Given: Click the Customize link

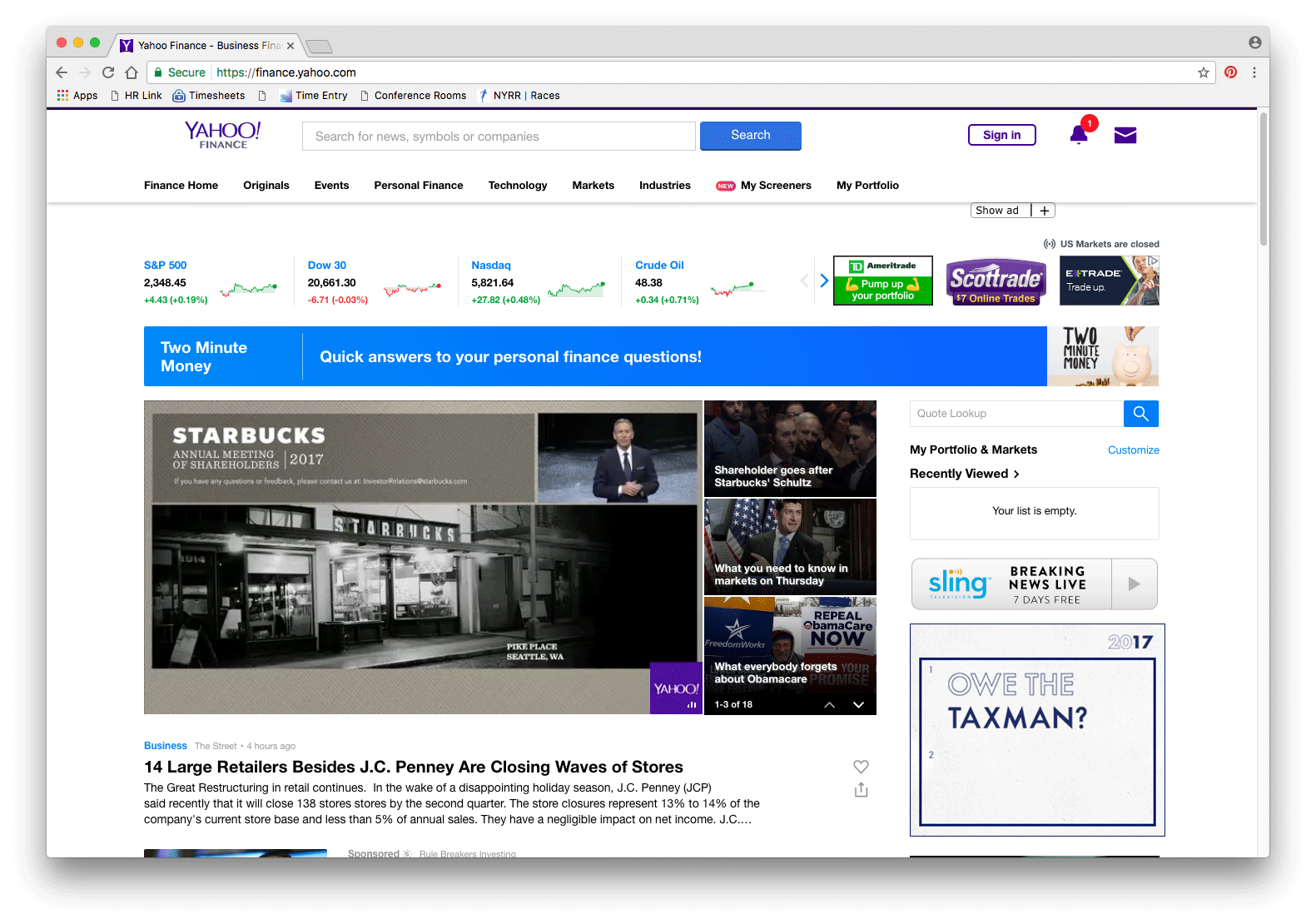Looking at the screenshot, I should coord(1134,450).
